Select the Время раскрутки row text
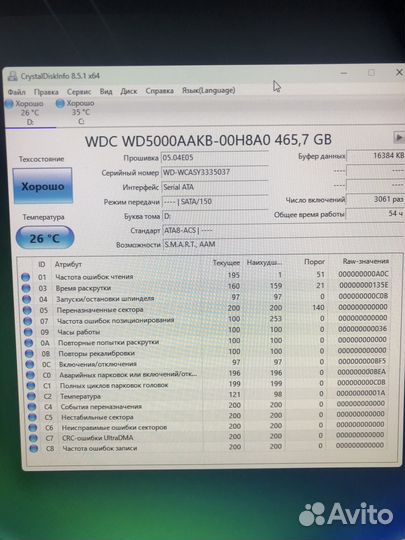The height and width of the screenshot is (540, 405). point(83,288)
